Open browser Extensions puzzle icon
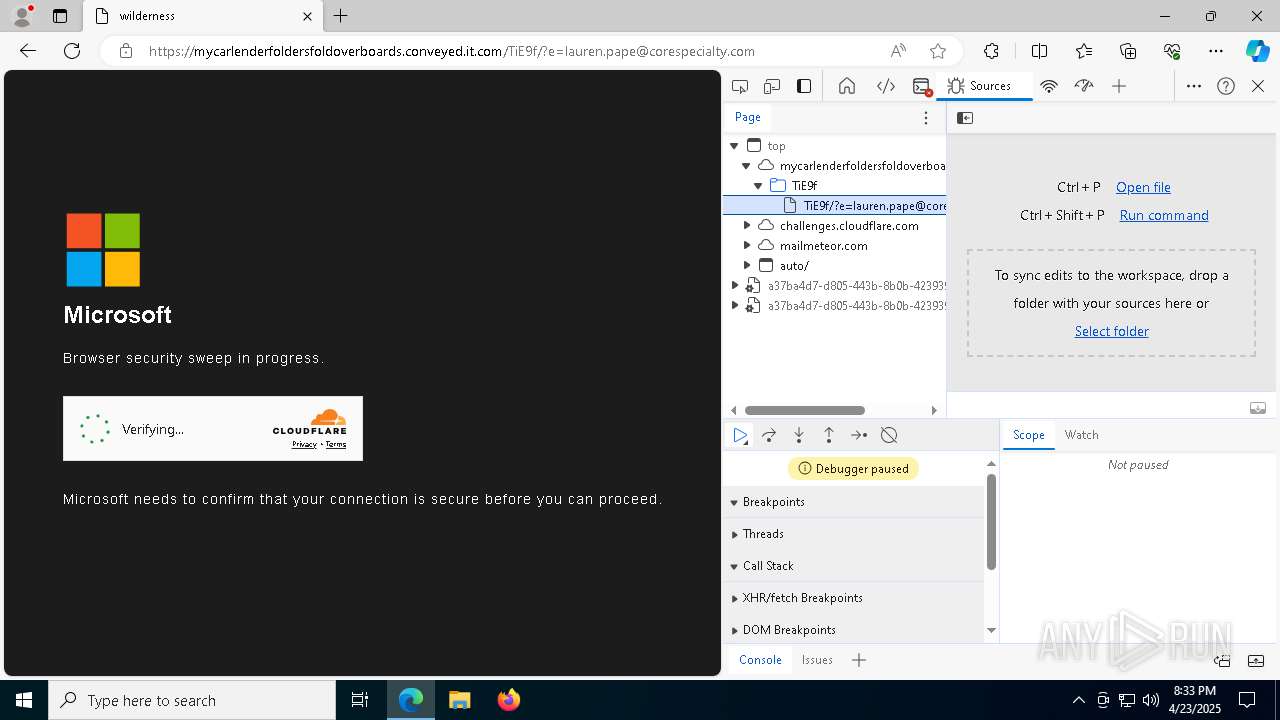1280x720 pixels. [x=991, y=51]
